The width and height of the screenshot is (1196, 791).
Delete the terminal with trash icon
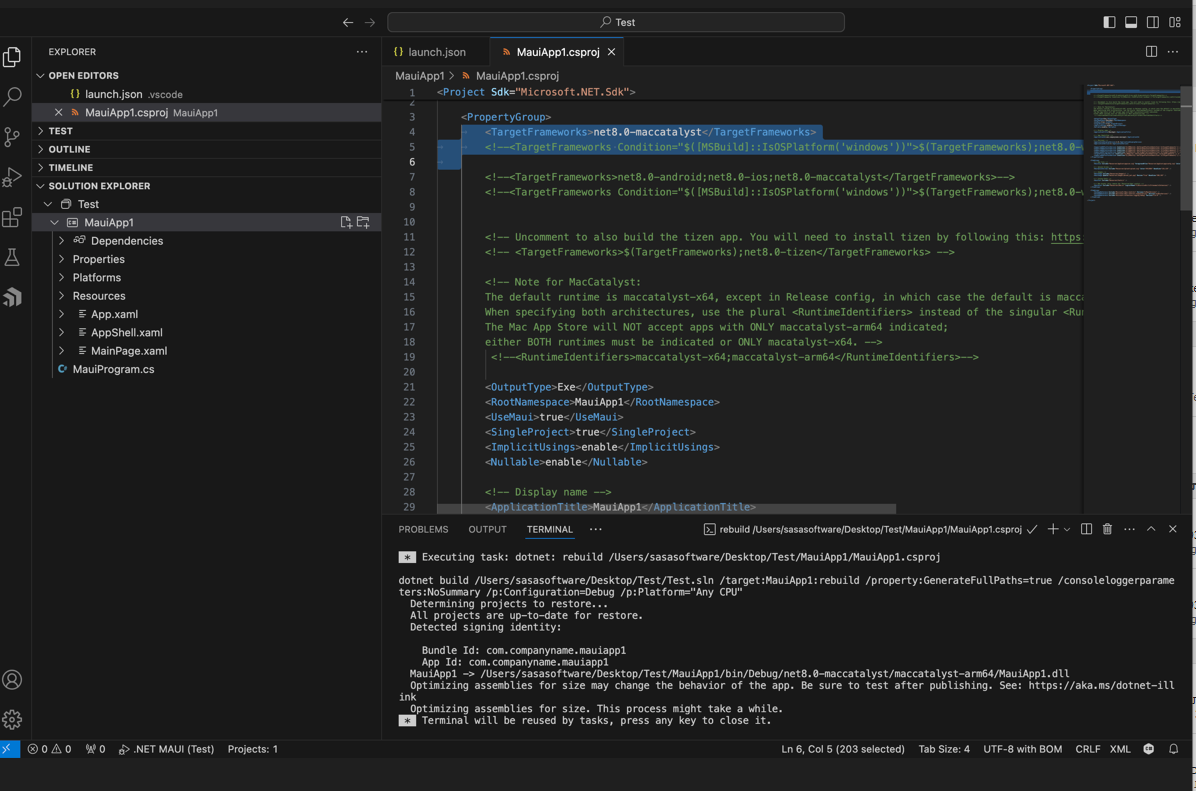pyautogui.click(x=1107, y=529)
